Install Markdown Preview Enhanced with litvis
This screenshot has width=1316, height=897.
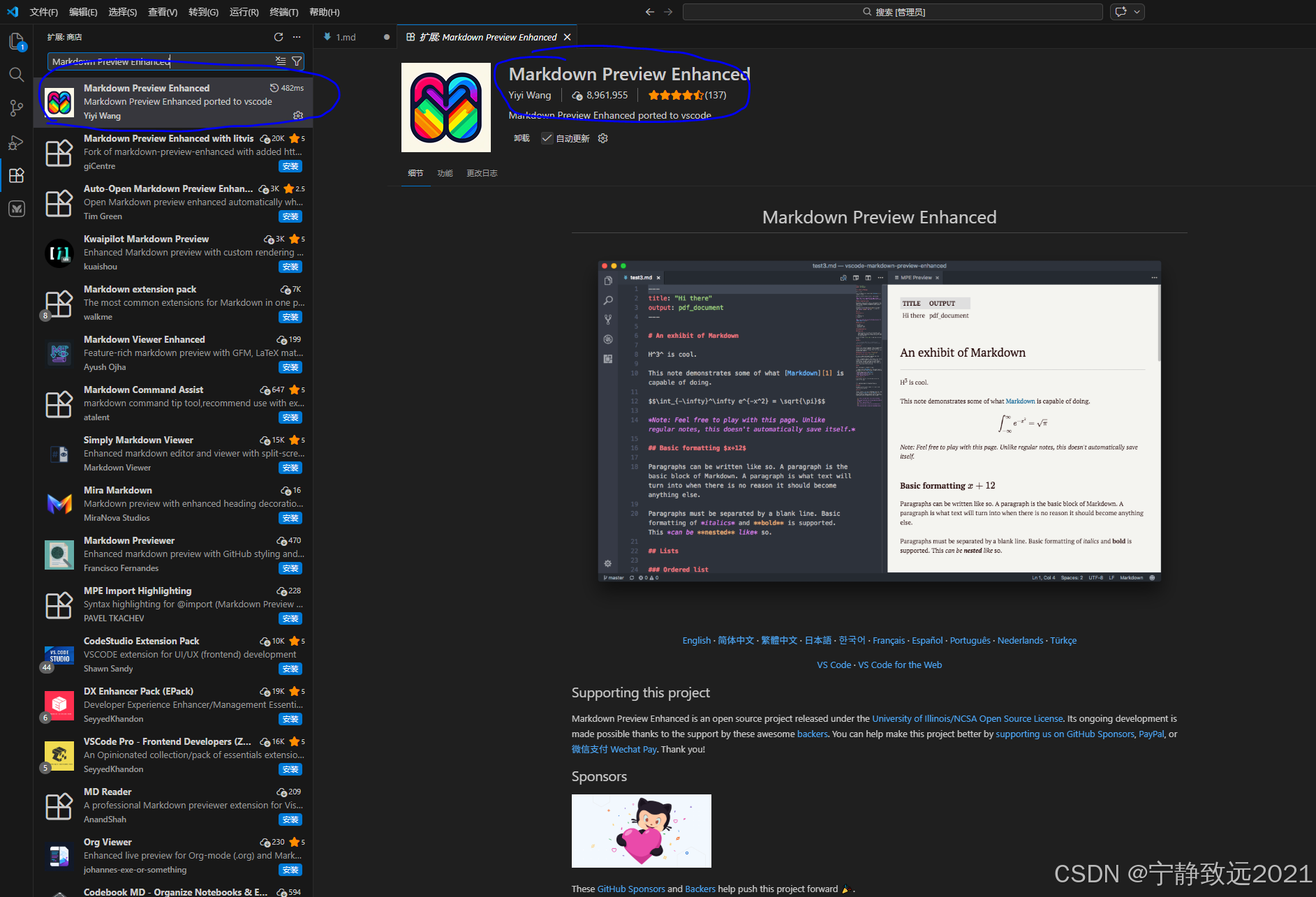pos(290,166)
